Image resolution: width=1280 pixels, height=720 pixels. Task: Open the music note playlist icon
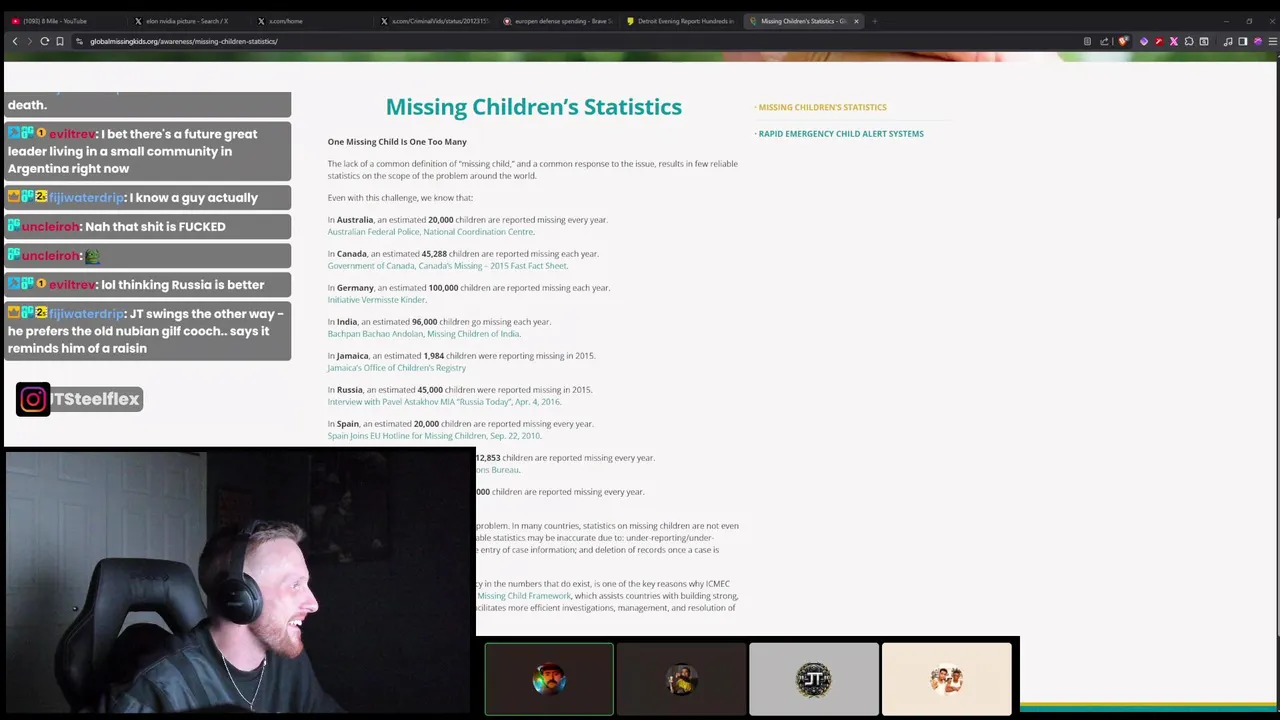pyautogui.click(x=1228, y=41)
